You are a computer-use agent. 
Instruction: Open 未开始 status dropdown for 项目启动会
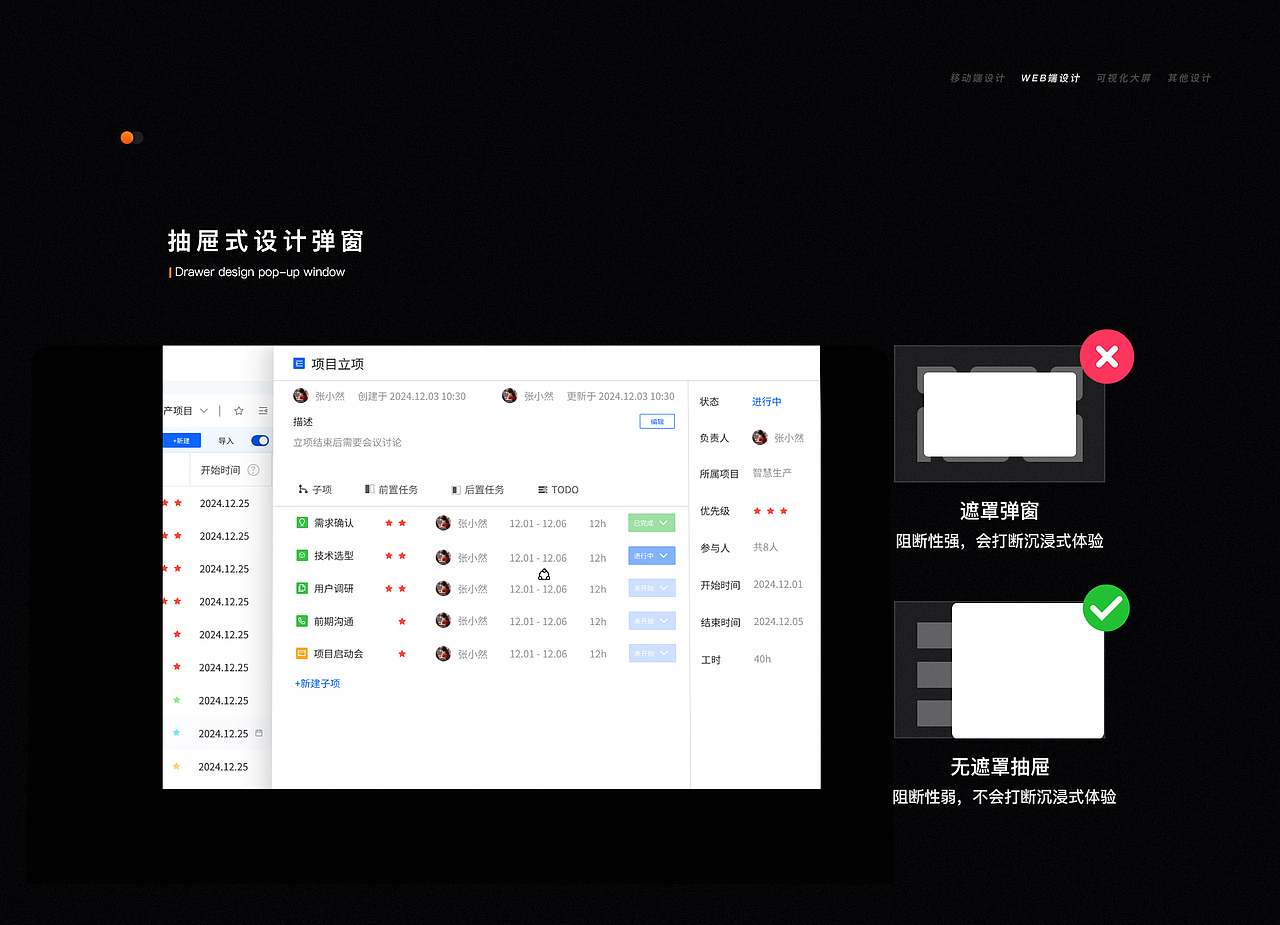[652, 653]
